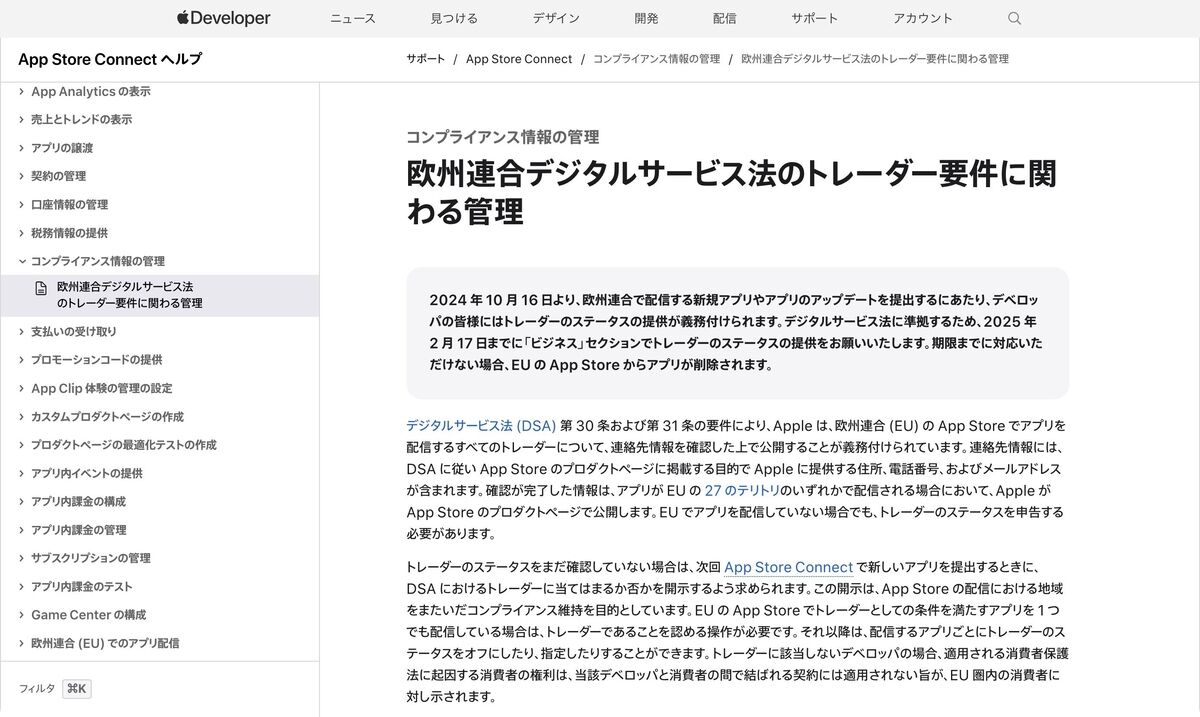Go to サポート in the breadcrumb
Screen dimensions: 1200x717
coord(426,59)
